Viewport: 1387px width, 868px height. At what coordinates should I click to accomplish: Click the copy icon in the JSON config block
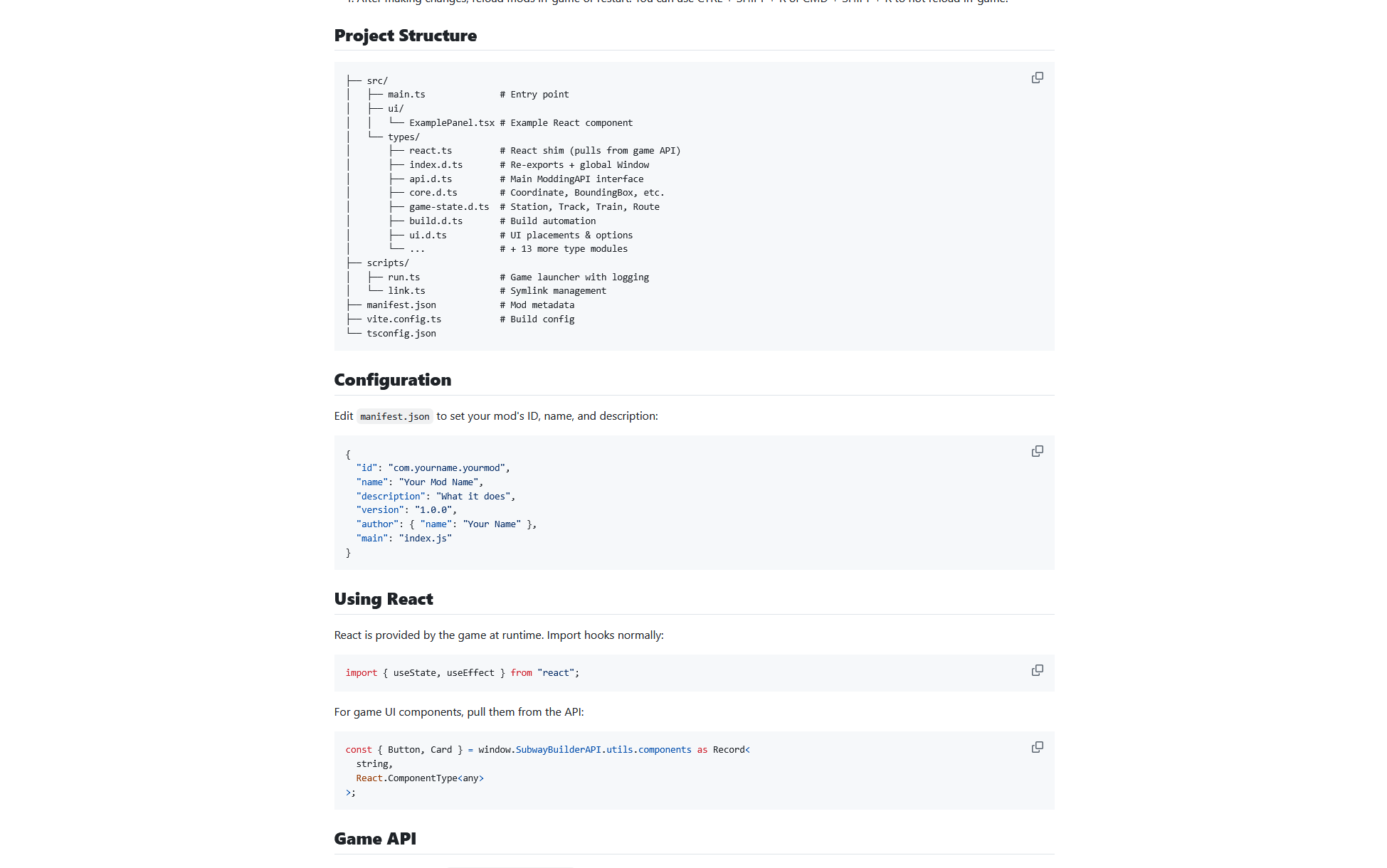click(1037, 451)
